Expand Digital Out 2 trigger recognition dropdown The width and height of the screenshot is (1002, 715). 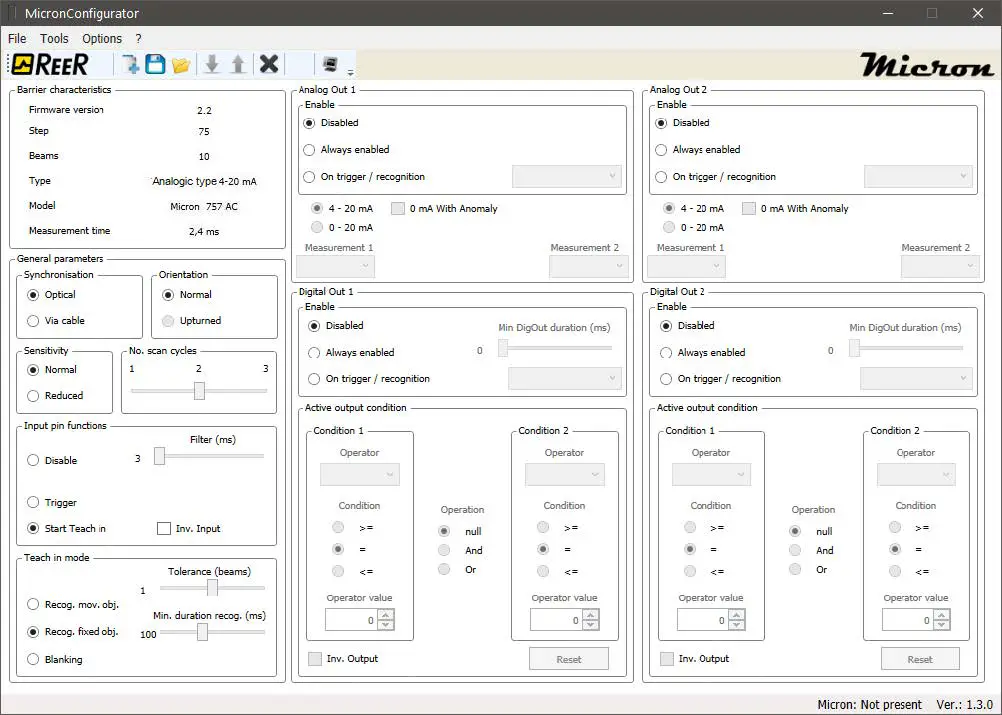[x=916, y=379]
